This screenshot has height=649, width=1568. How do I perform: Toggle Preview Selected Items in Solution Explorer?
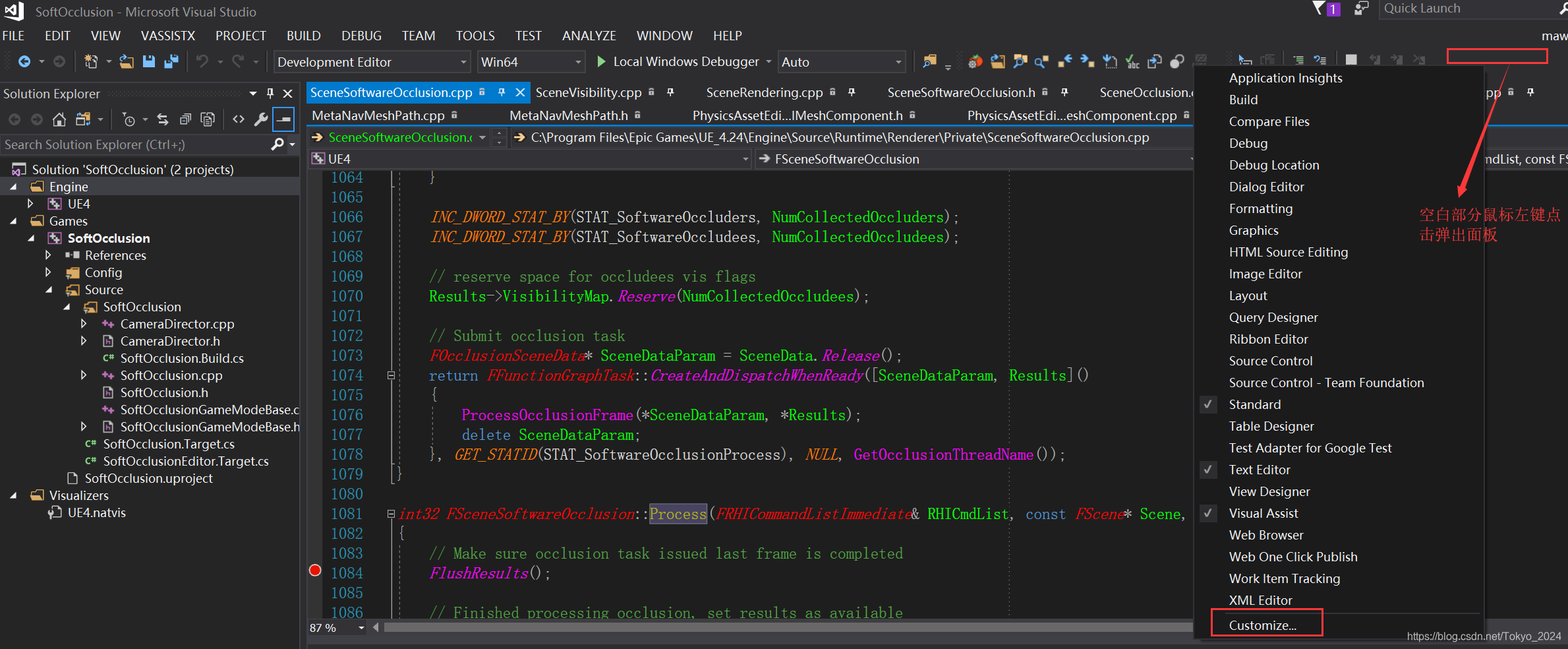coord(283,119)
